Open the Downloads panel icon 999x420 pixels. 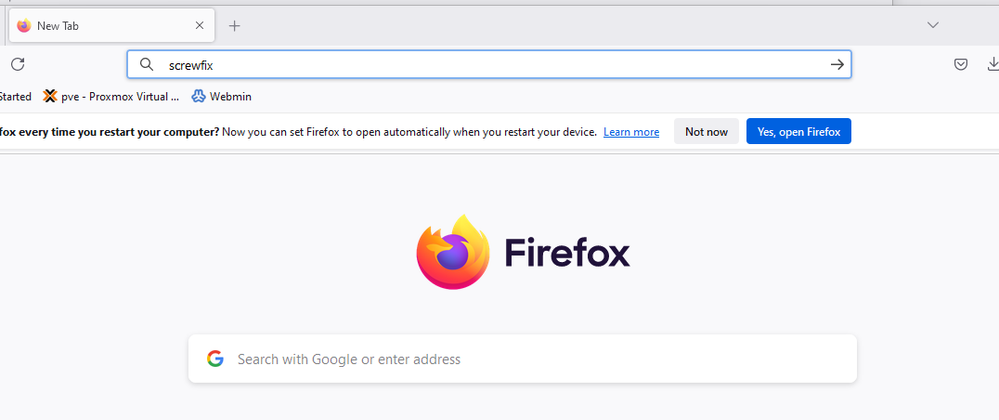click(x=992, y=65)
